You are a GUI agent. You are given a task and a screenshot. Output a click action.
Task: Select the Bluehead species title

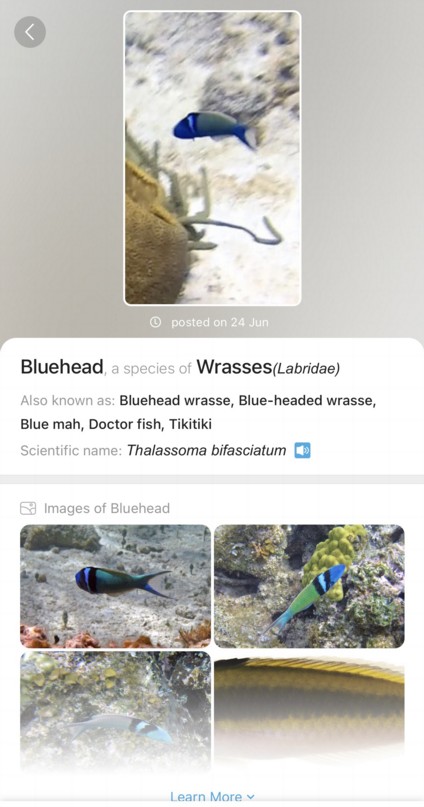pos(62,367)
